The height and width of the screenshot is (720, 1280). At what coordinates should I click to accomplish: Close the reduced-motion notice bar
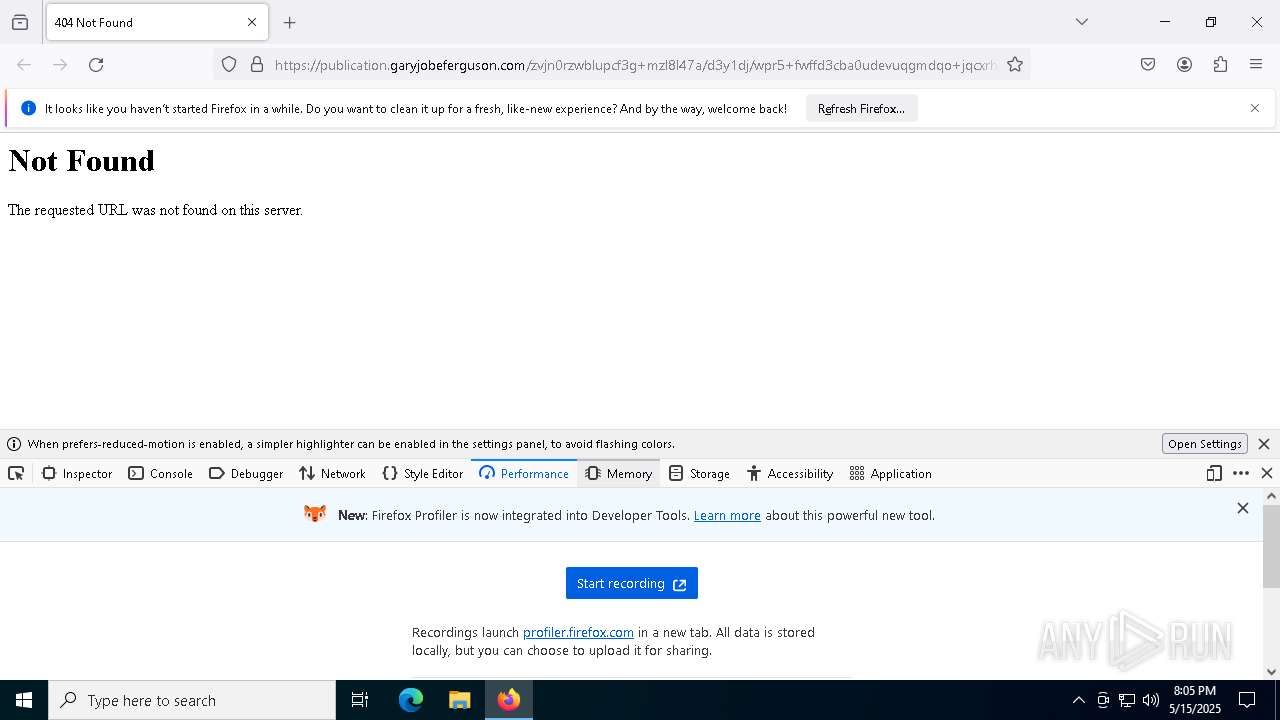[1264, 444]
